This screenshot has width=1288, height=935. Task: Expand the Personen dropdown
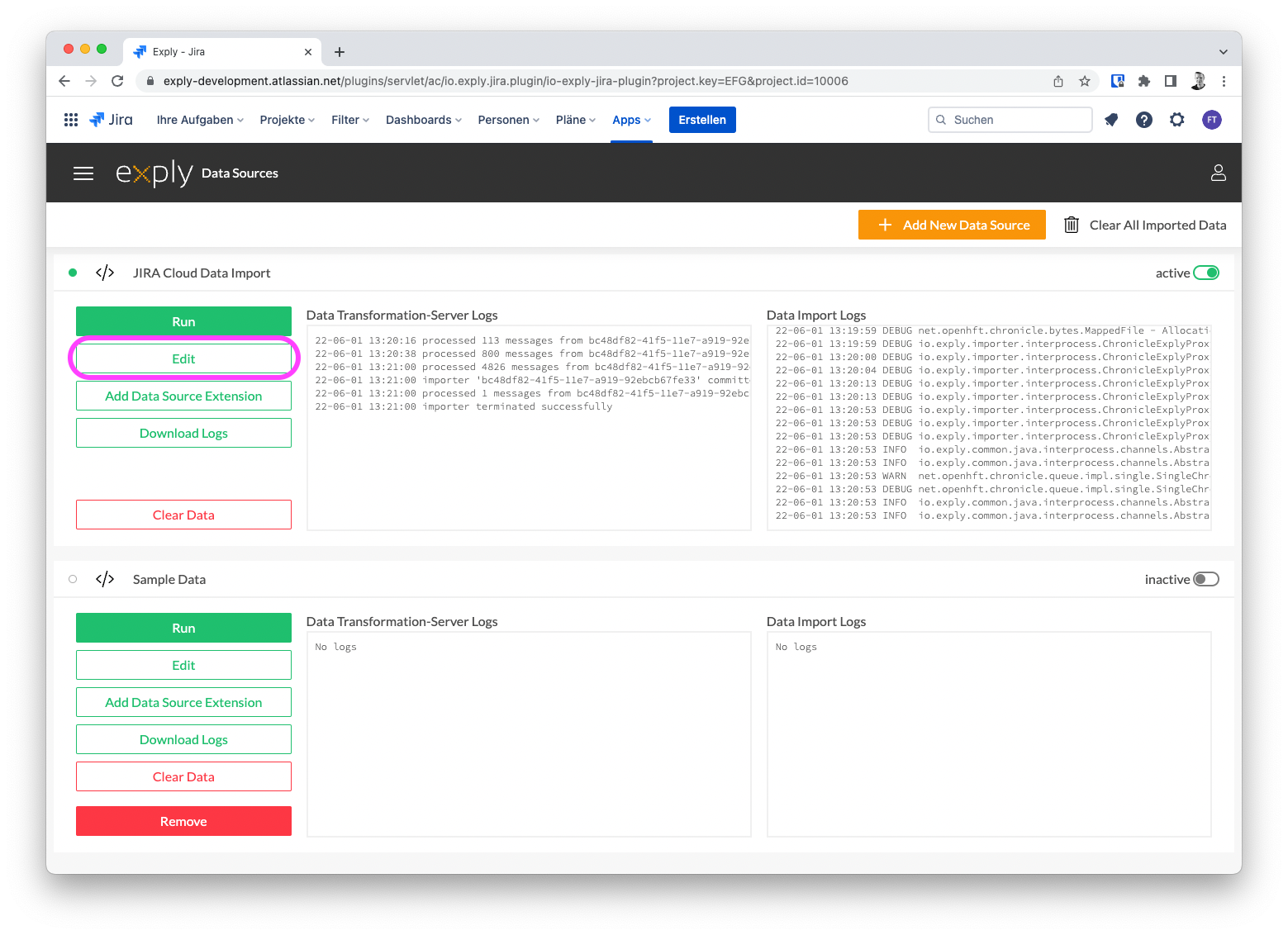[509, 120]
